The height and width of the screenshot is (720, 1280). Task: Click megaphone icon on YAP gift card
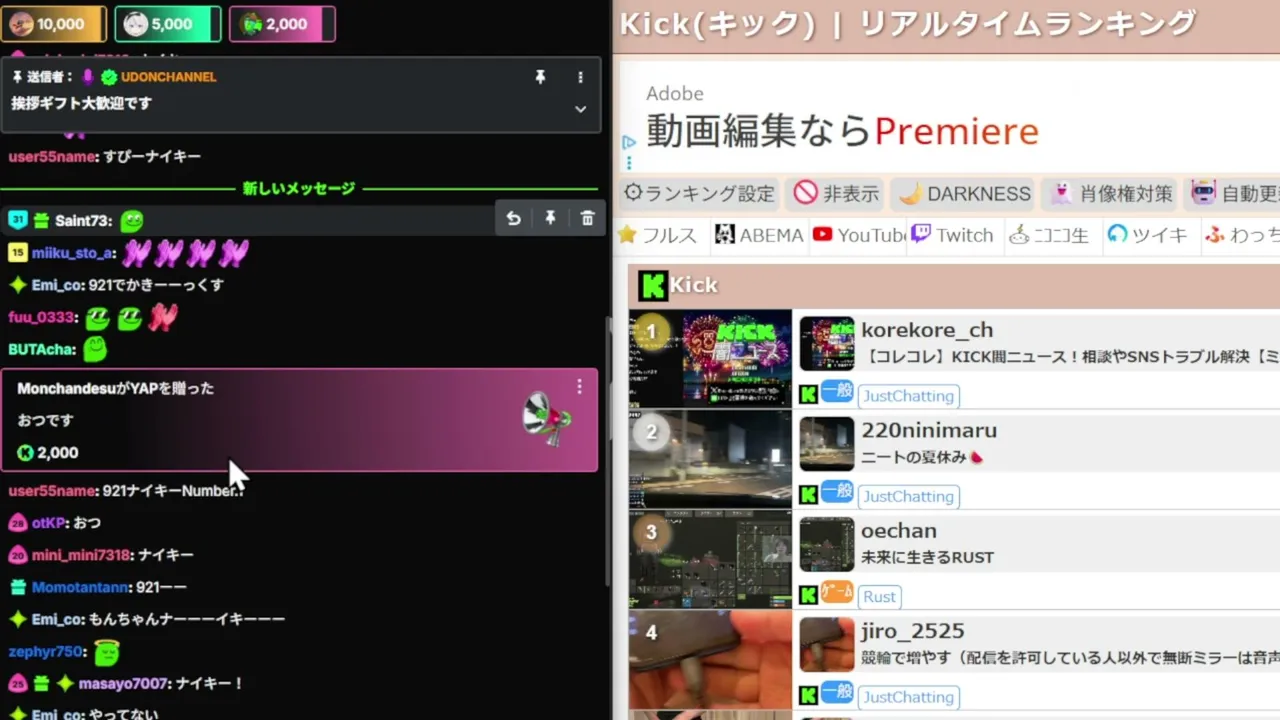547,418
